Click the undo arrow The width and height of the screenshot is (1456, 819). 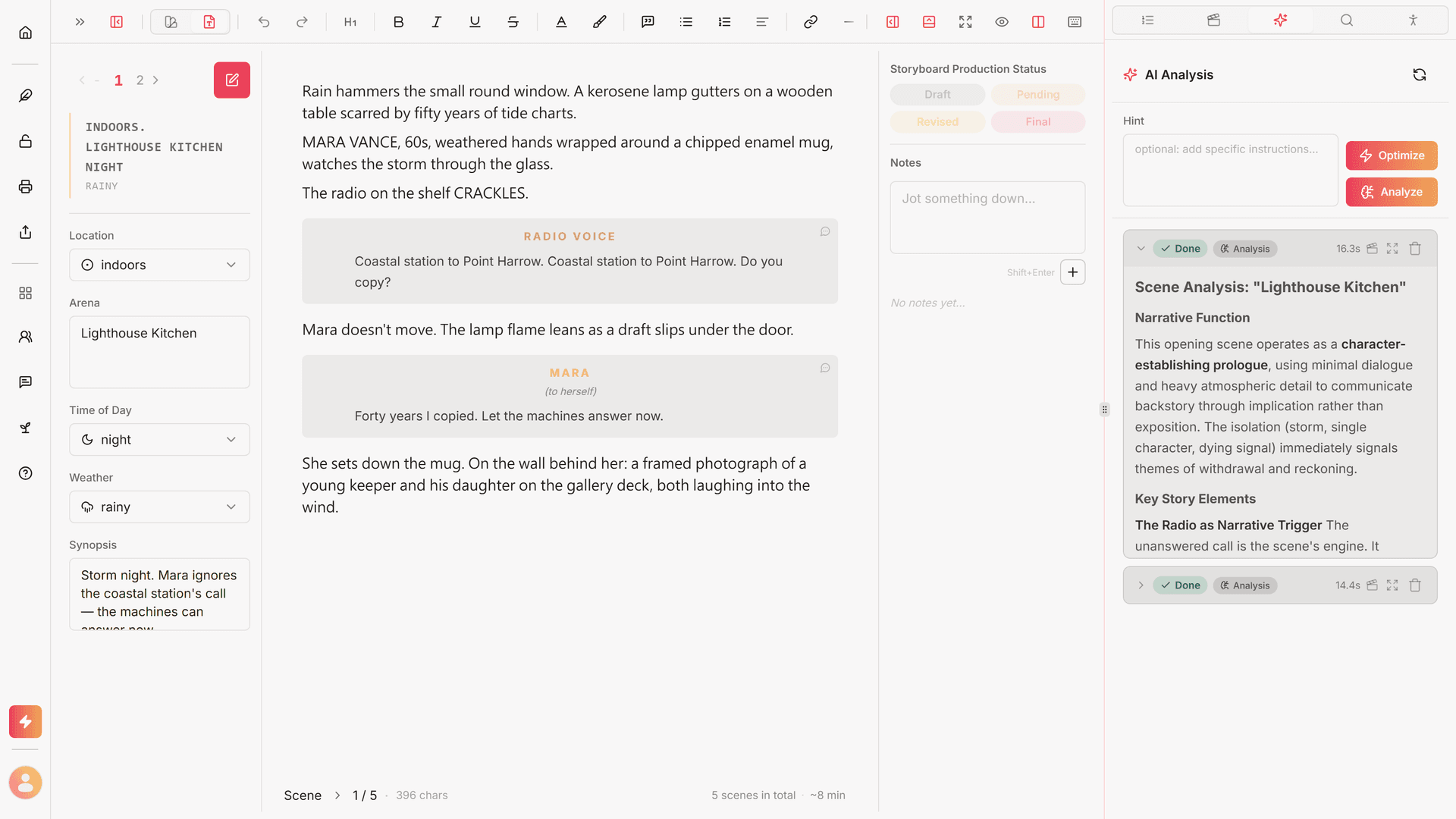263,22
